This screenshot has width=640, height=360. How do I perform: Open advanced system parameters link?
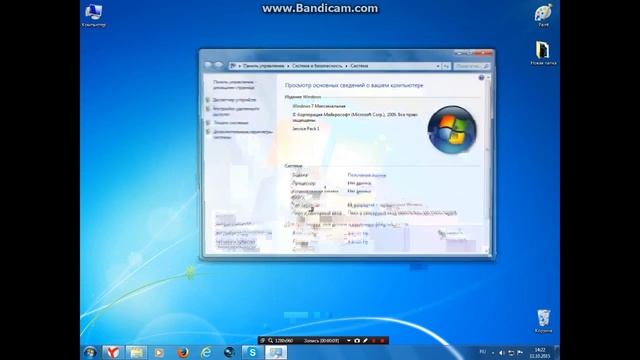click(x=242, y=134)
